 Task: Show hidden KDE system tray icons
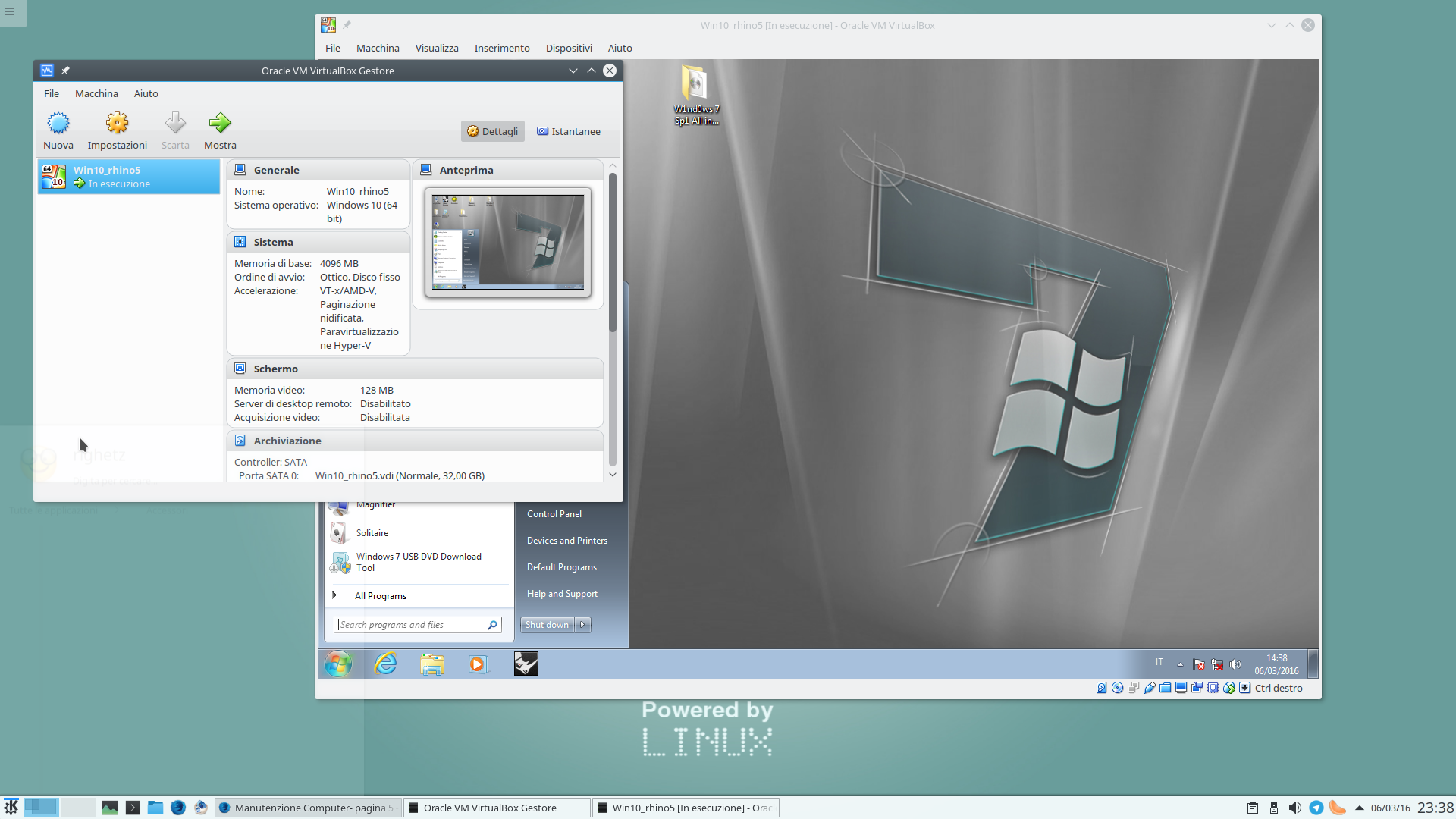click(1359, 808)
